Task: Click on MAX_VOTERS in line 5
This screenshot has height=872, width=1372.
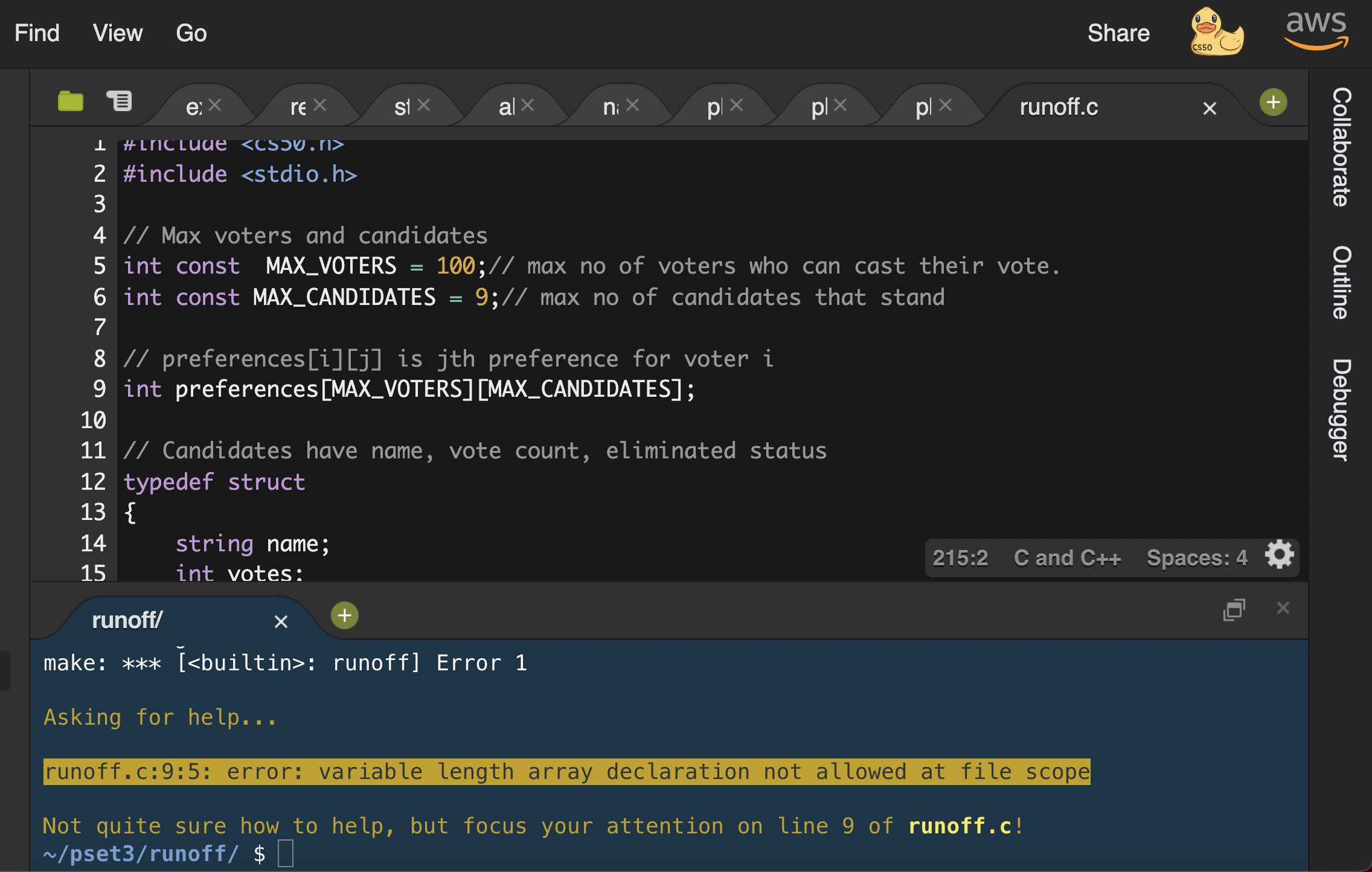Action: [331, 266]
